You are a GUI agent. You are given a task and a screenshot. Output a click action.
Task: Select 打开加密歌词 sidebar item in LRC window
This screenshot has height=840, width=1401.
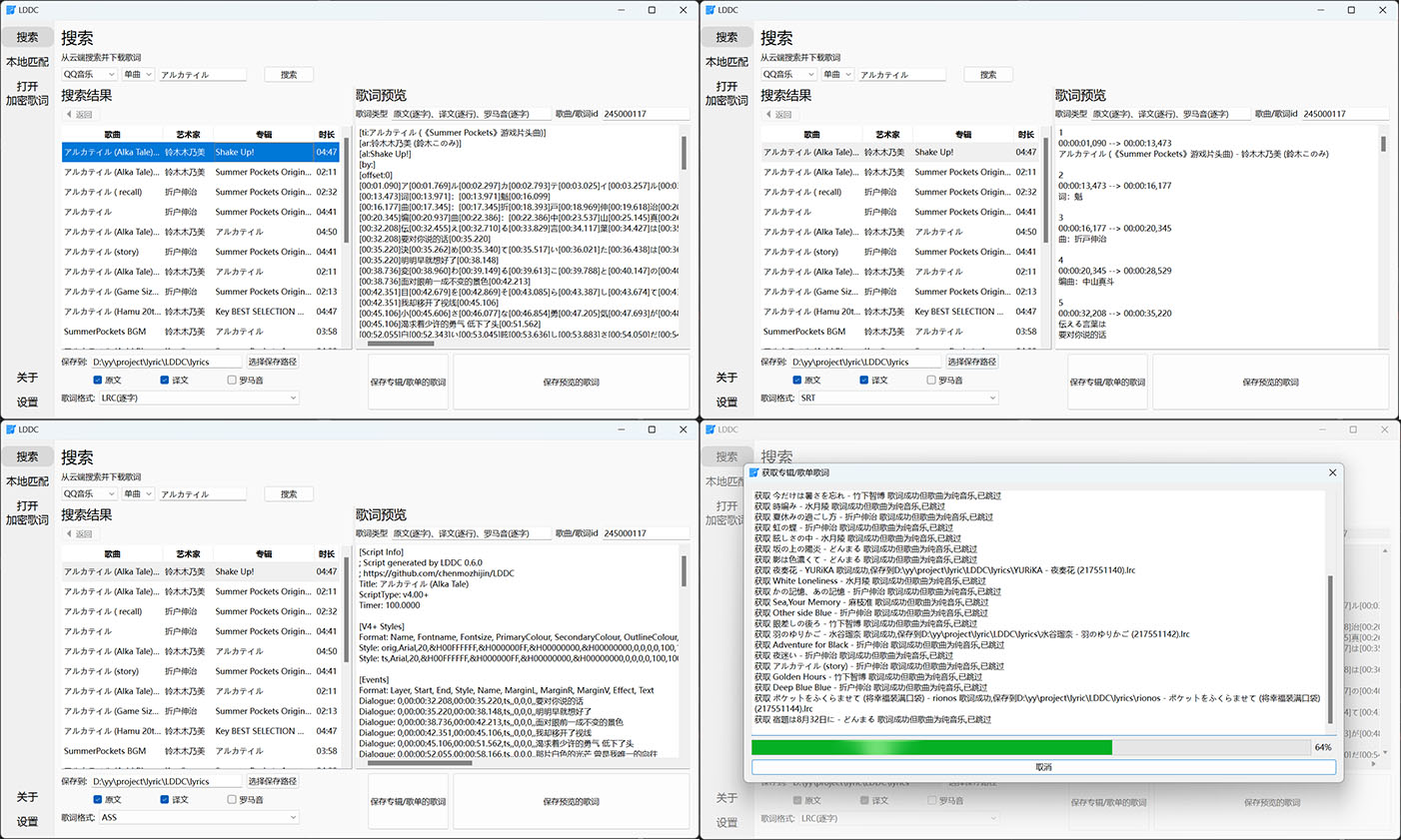(x=27, y=93)
